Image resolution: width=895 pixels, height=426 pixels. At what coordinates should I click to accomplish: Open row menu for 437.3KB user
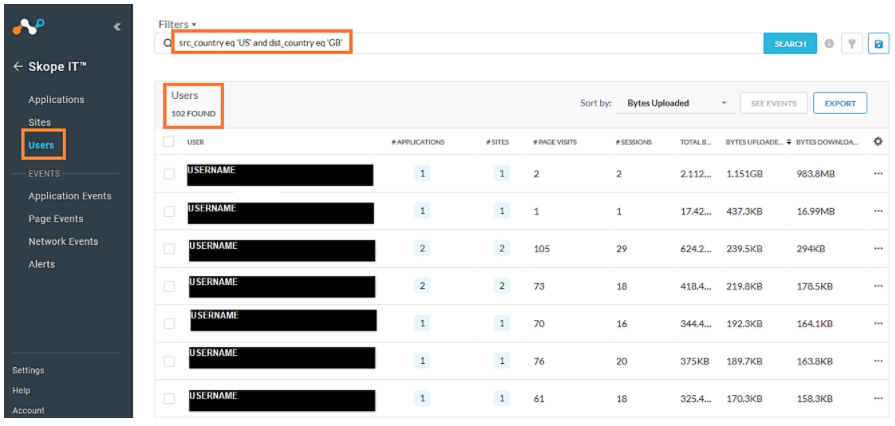point(878,211)
